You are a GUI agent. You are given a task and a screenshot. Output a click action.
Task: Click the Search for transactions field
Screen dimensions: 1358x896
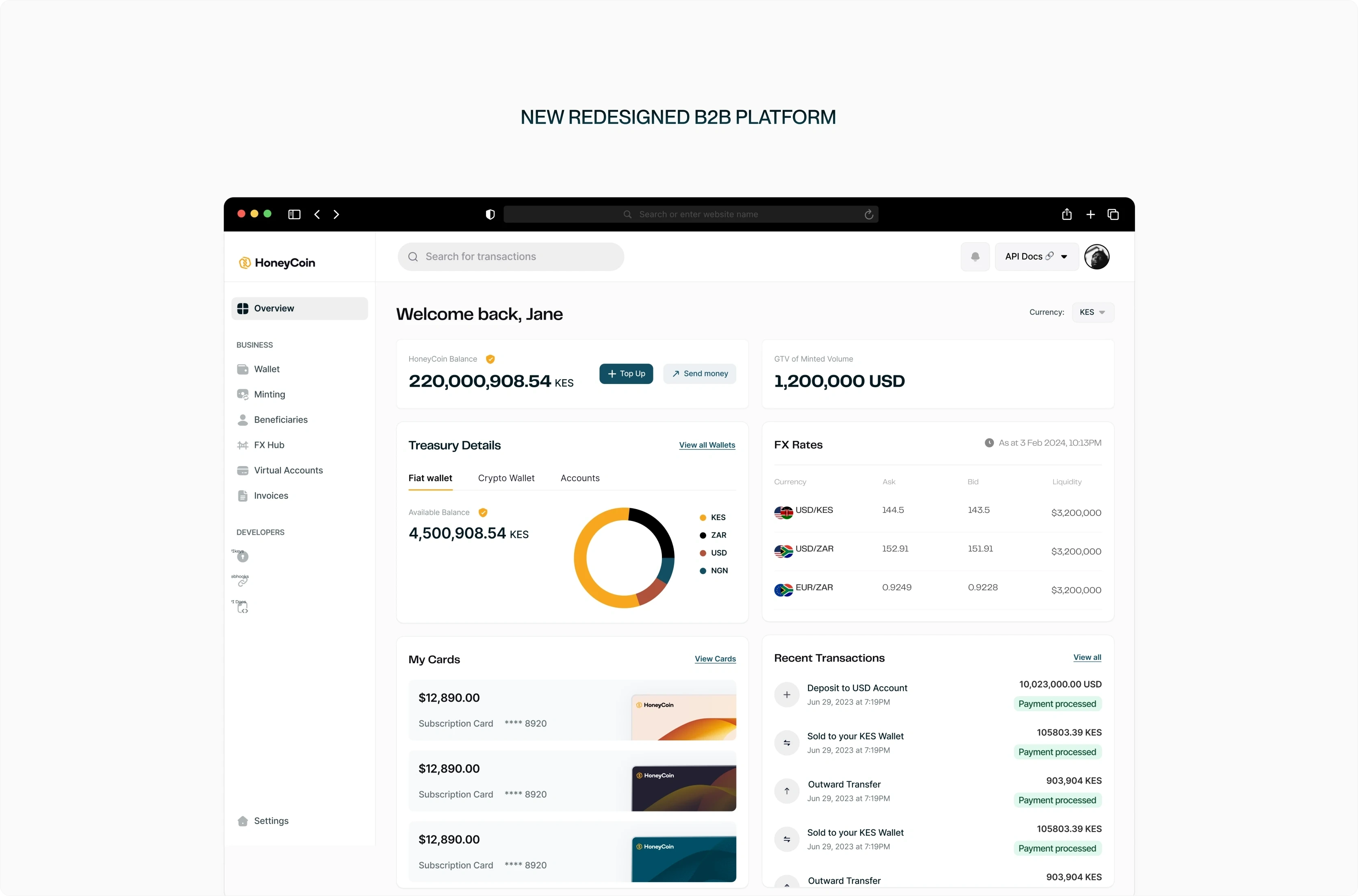[x=510, y=256]
